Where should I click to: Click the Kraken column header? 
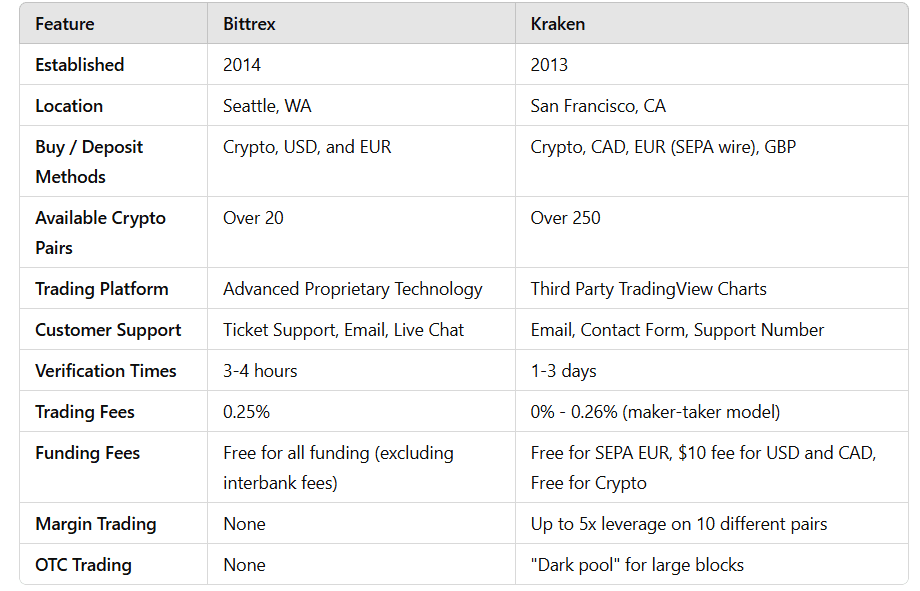558,24
